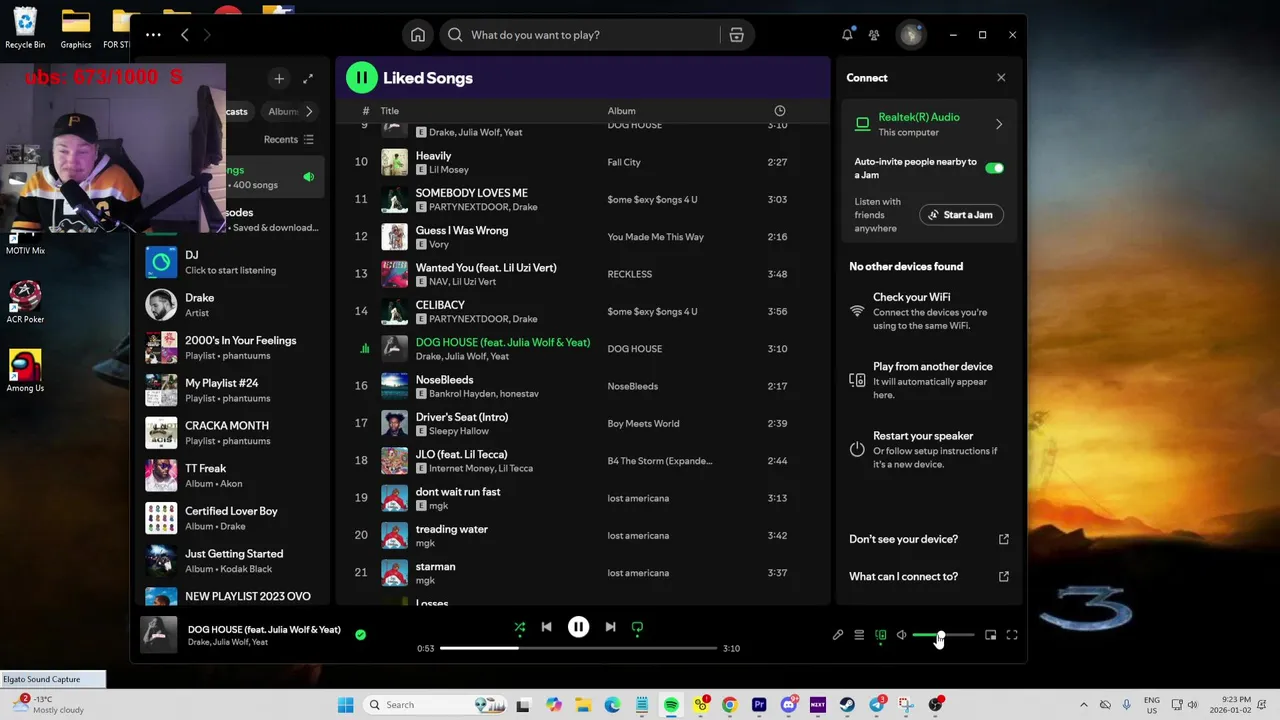The width and height of the screenshot is (1280, 720).
Task: Go back with the left arrow
Action: (184, 35)
